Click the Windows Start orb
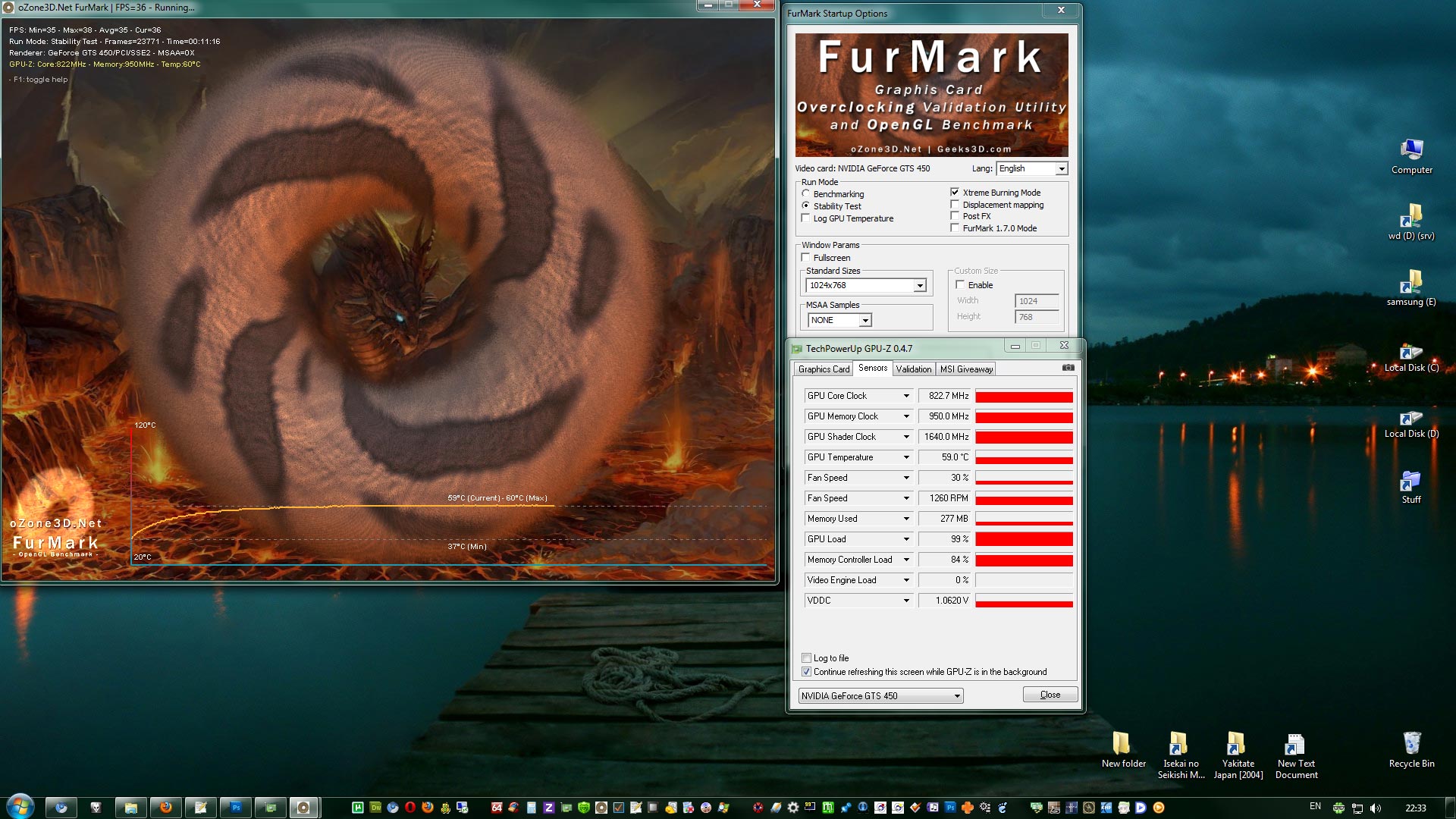 20,806
